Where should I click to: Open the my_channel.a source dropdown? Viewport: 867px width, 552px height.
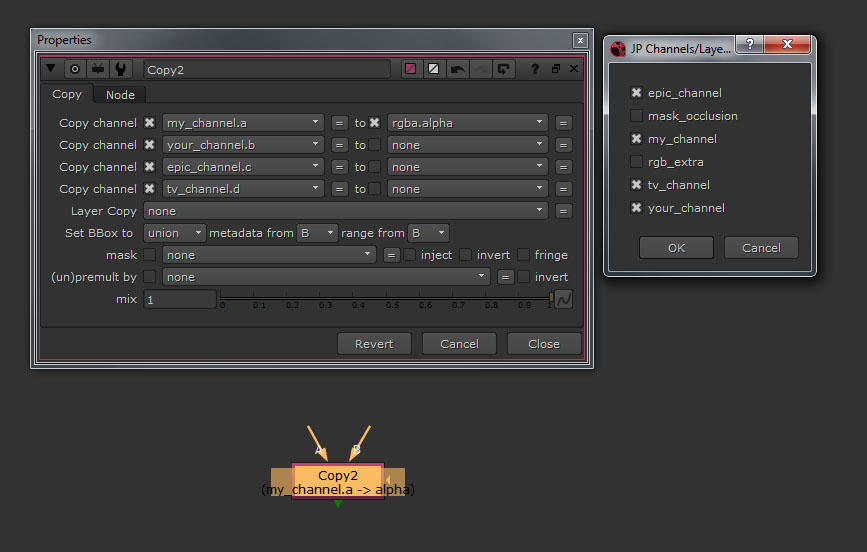click(243, 123)
